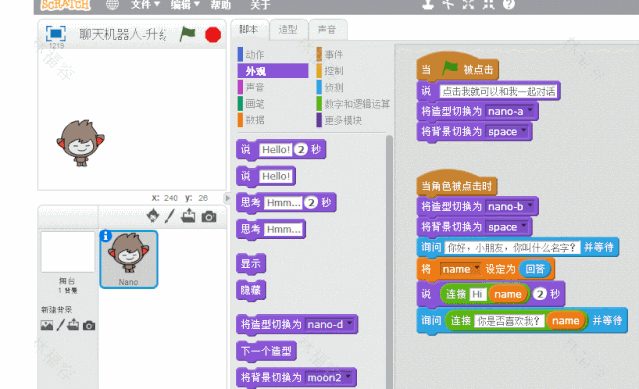The width and height of the screenshot is (639, 389).
Task: Select the Nano sprite thumbnail
Action: (x=129, y=259)
